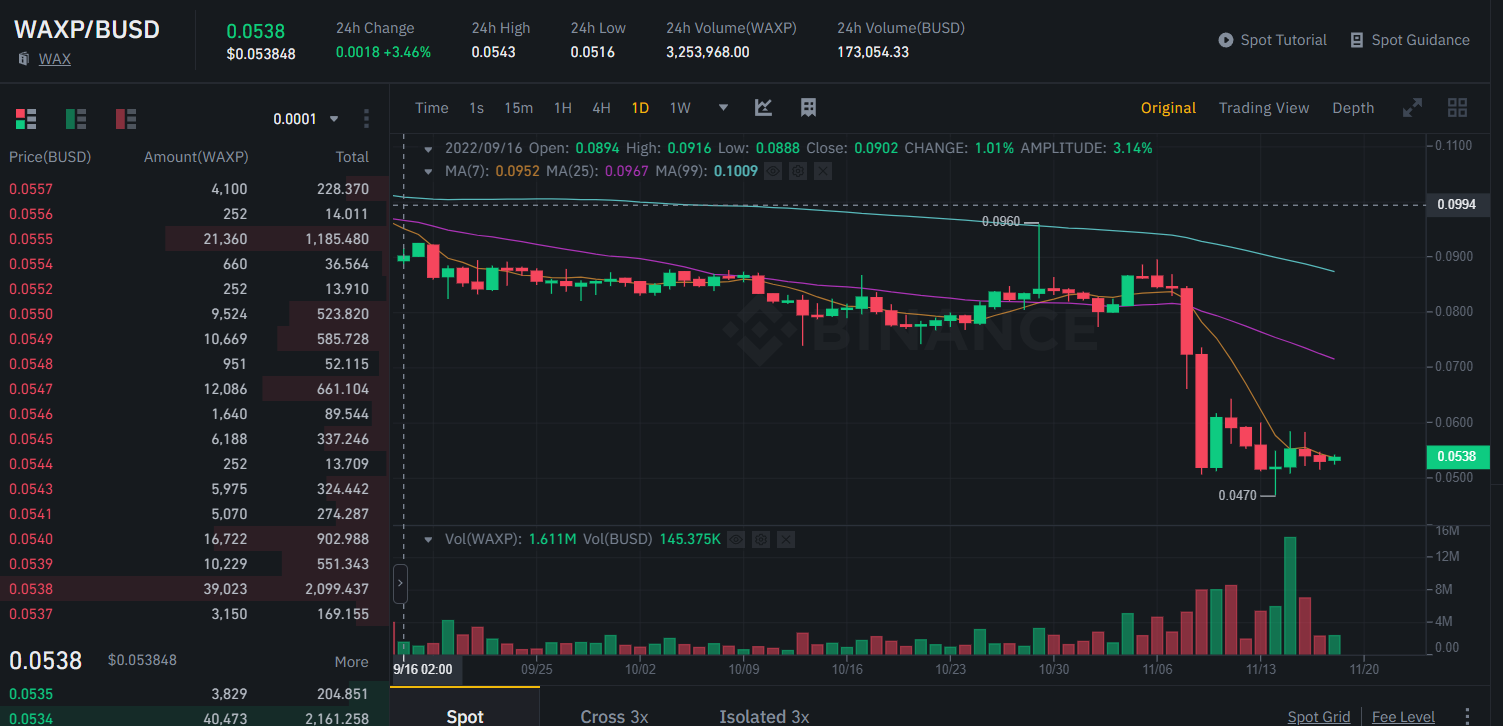Open the Spot Grid link
1503x726 pixels.
[1319, 716]
